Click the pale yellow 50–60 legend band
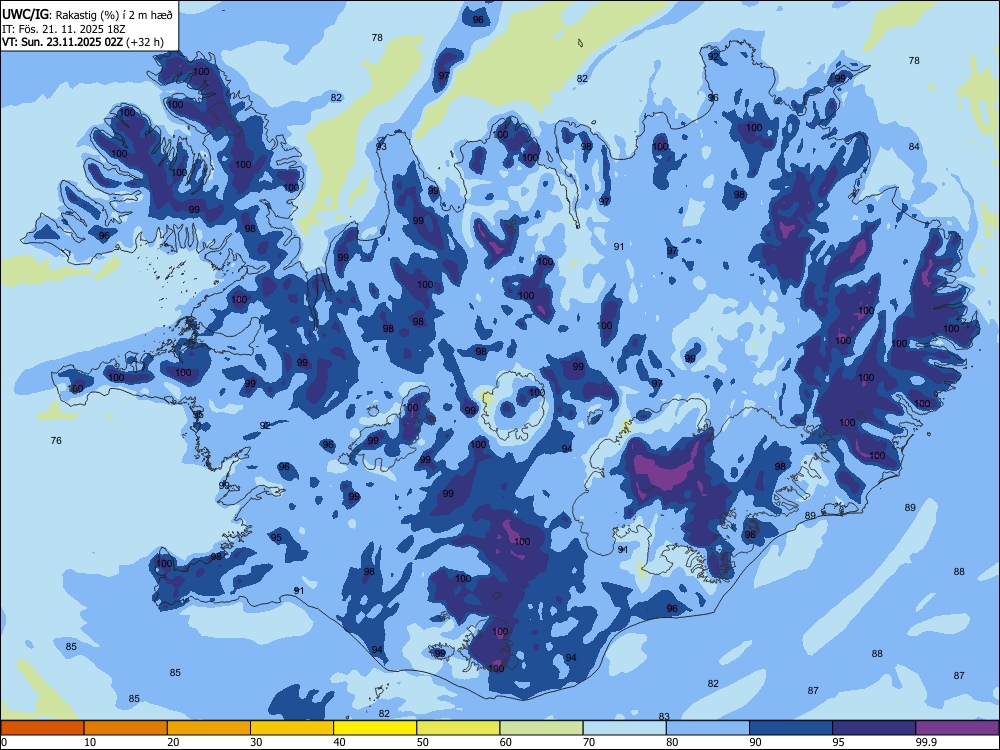Image resolution: width=1000 pixels, height=750 pixels. (459, 728)
